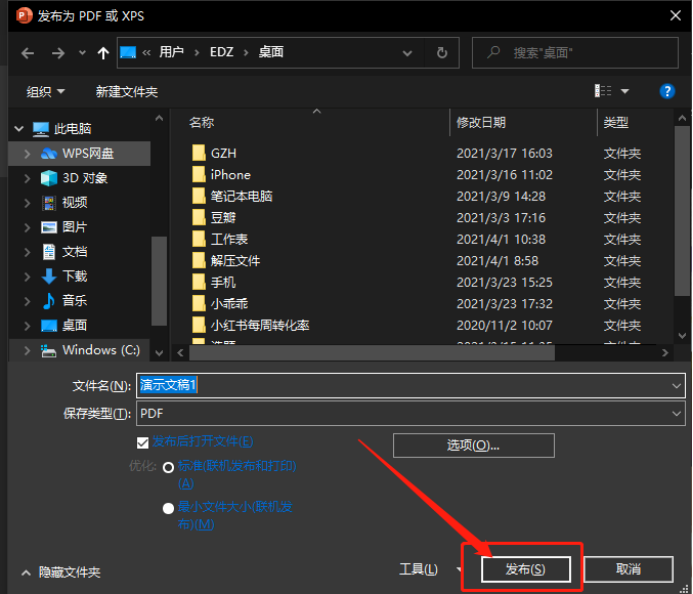
Task: Click the 取消 button
Action: pyautogui.click(x=628, y=569)
